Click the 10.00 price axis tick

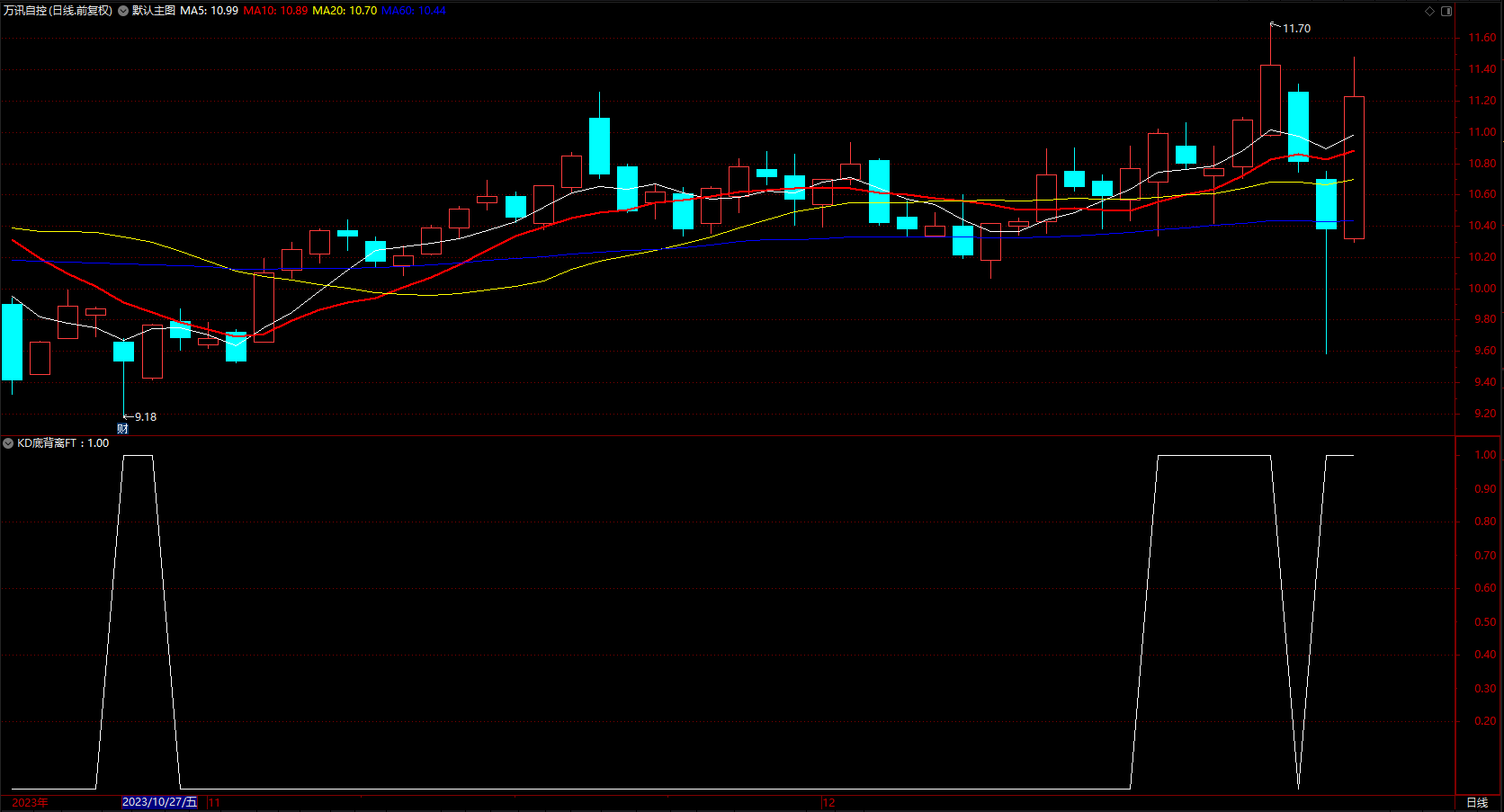point(1482,289)
